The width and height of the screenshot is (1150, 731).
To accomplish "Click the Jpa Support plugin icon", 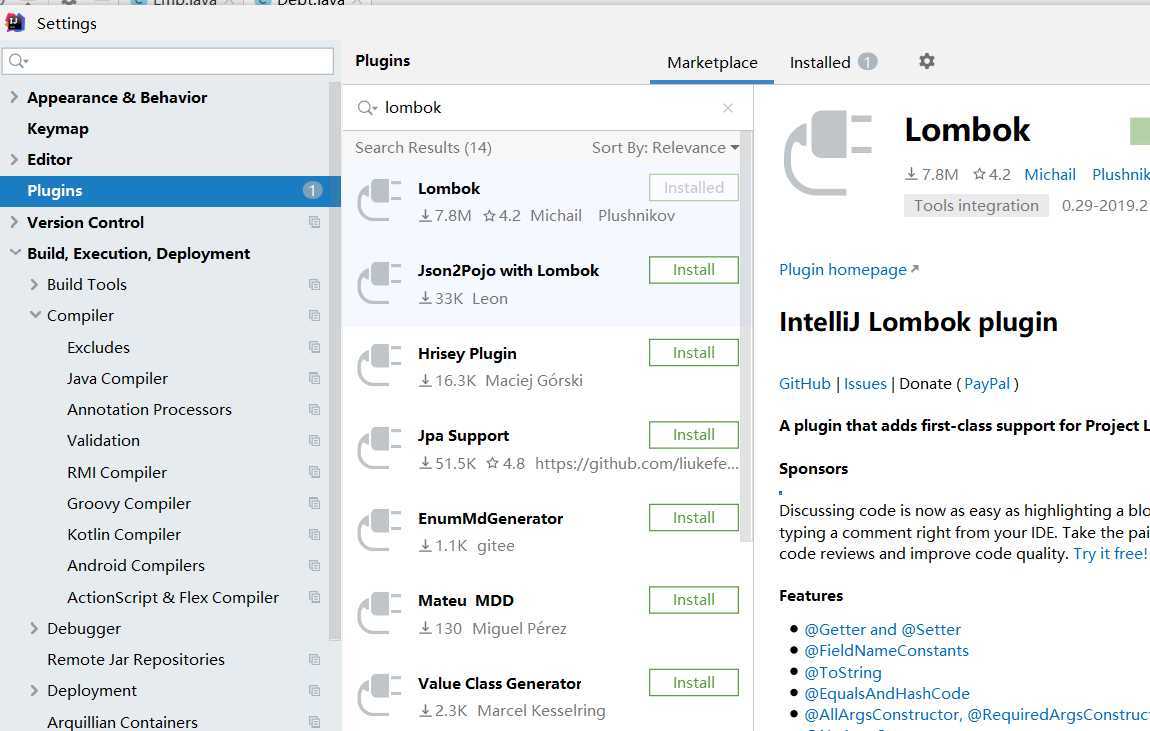I will click(x=379, y=448).
